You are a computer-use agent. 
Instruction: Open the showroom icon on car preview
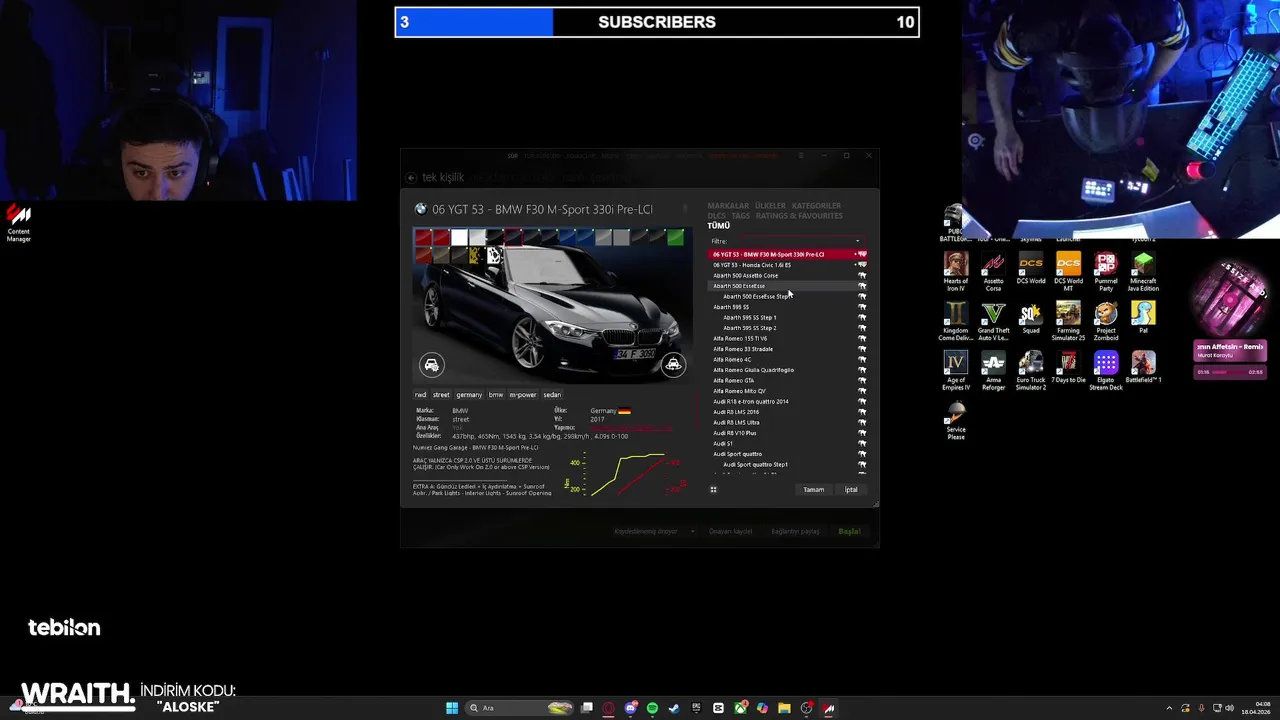coord(674,365)
